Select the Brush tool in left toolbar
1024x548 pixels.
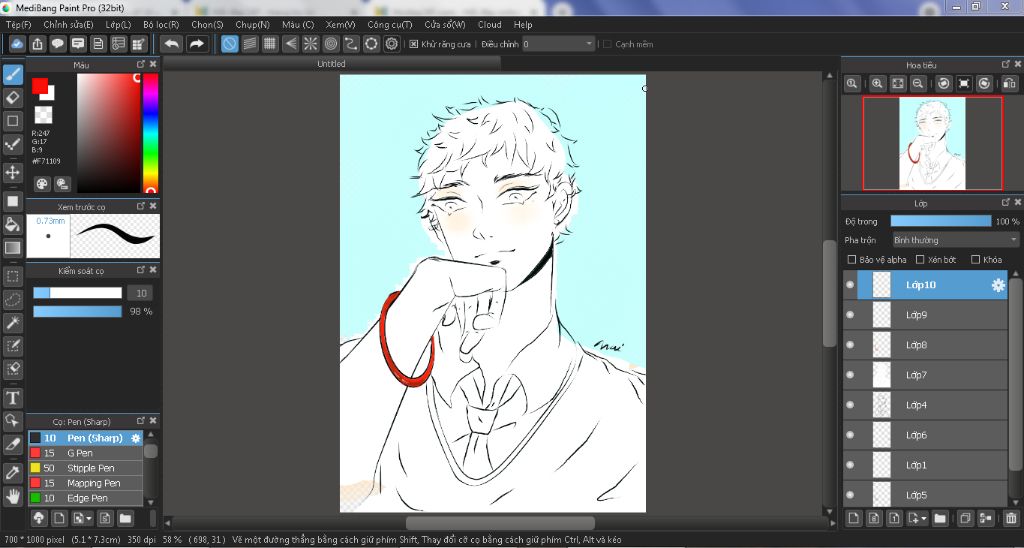(12, 74)
